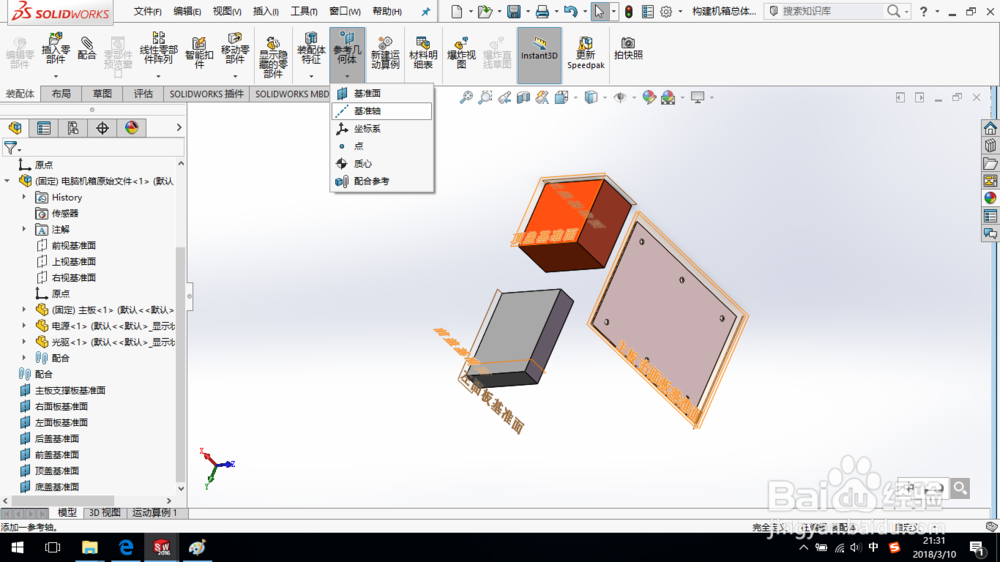Open the 运动算例 1 tab
Screen dimensions: 1000x562
pyautogui.click(x=155, y=513)
